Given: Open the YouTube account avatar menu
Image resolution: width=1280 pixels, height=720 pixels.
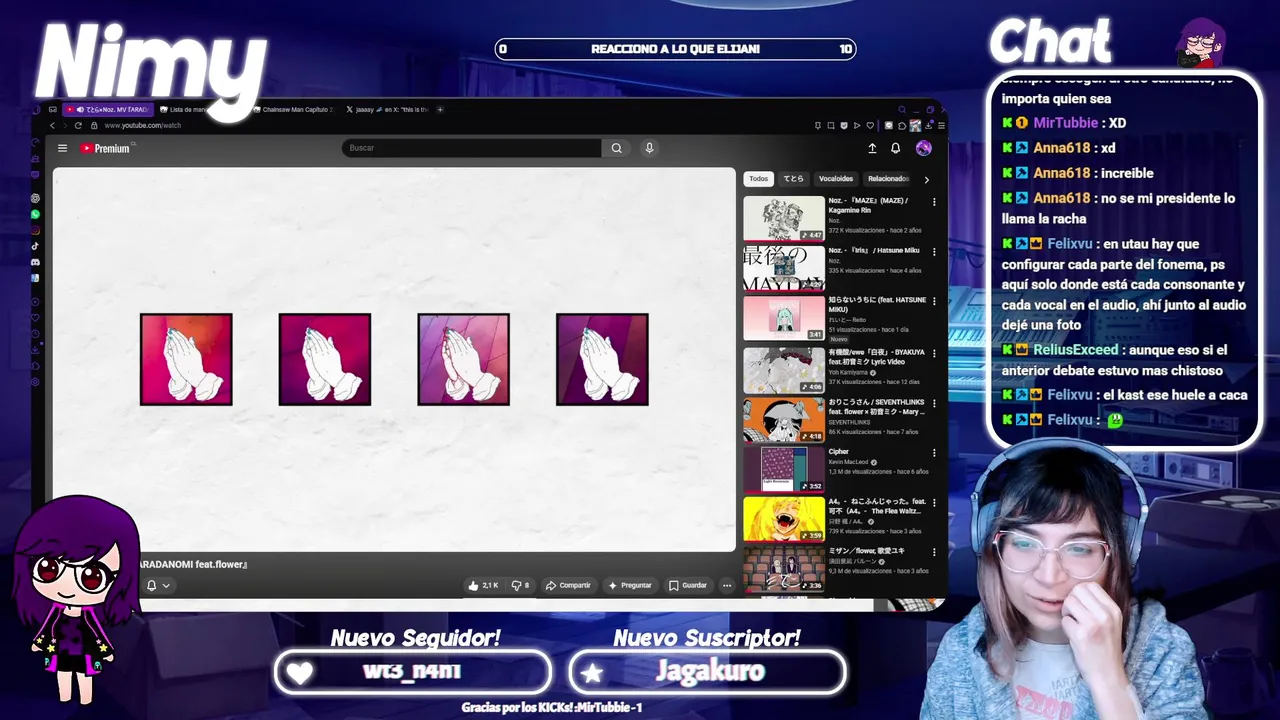Looking at the screenshot, I should tap(923, 148).
